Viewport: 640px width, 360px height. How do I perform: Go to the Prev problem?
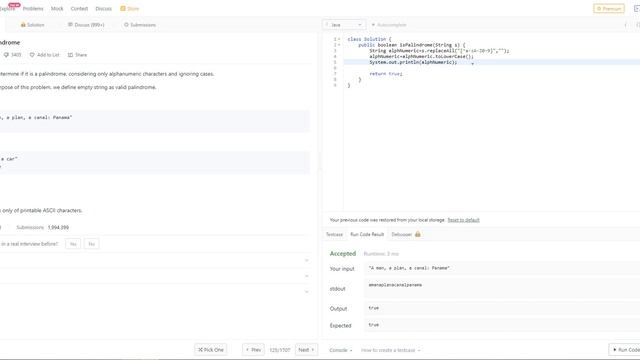[x=253, y=350]
